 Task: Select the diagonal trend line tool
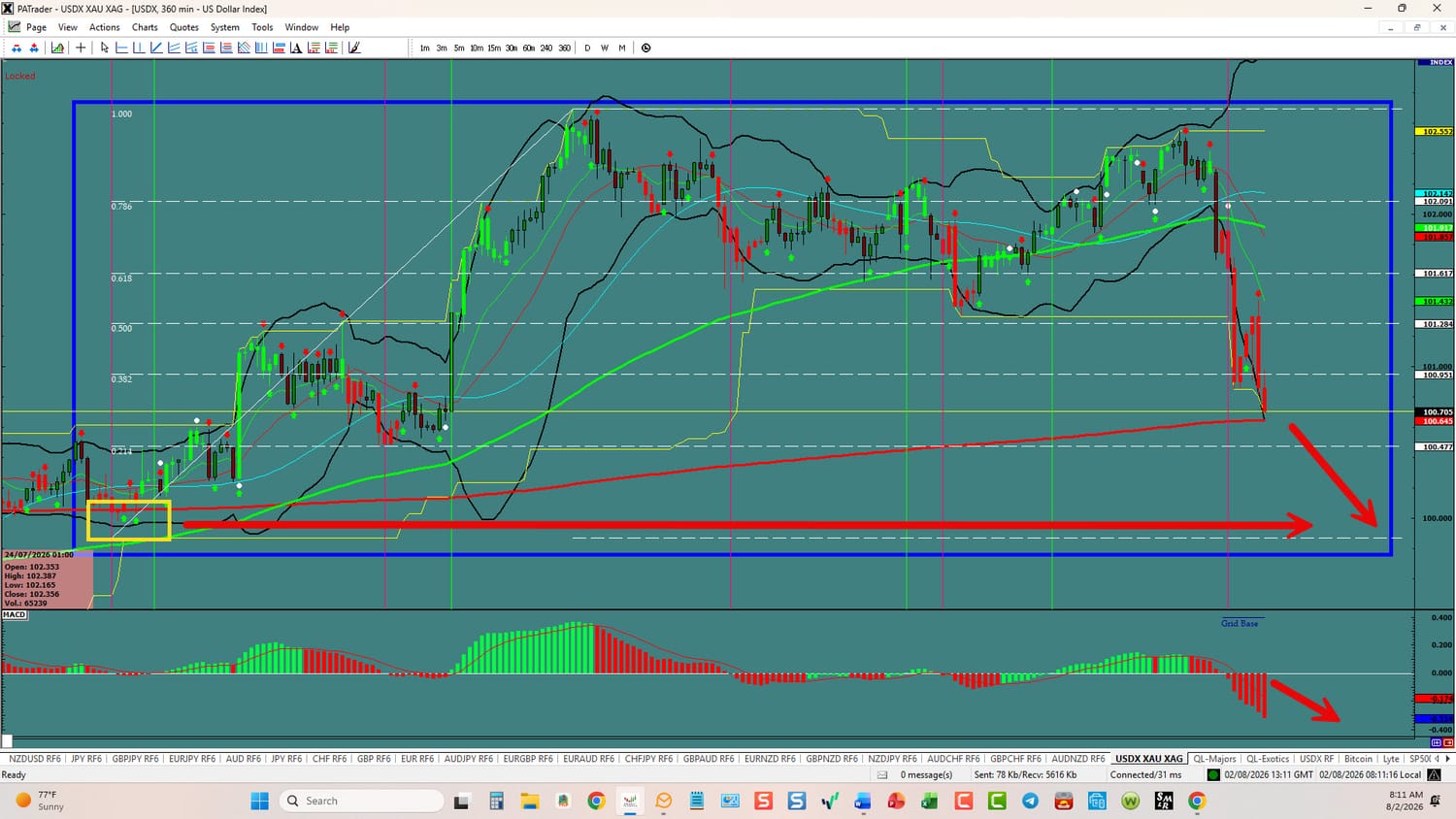pyautogui.click(x=156, y=48)
